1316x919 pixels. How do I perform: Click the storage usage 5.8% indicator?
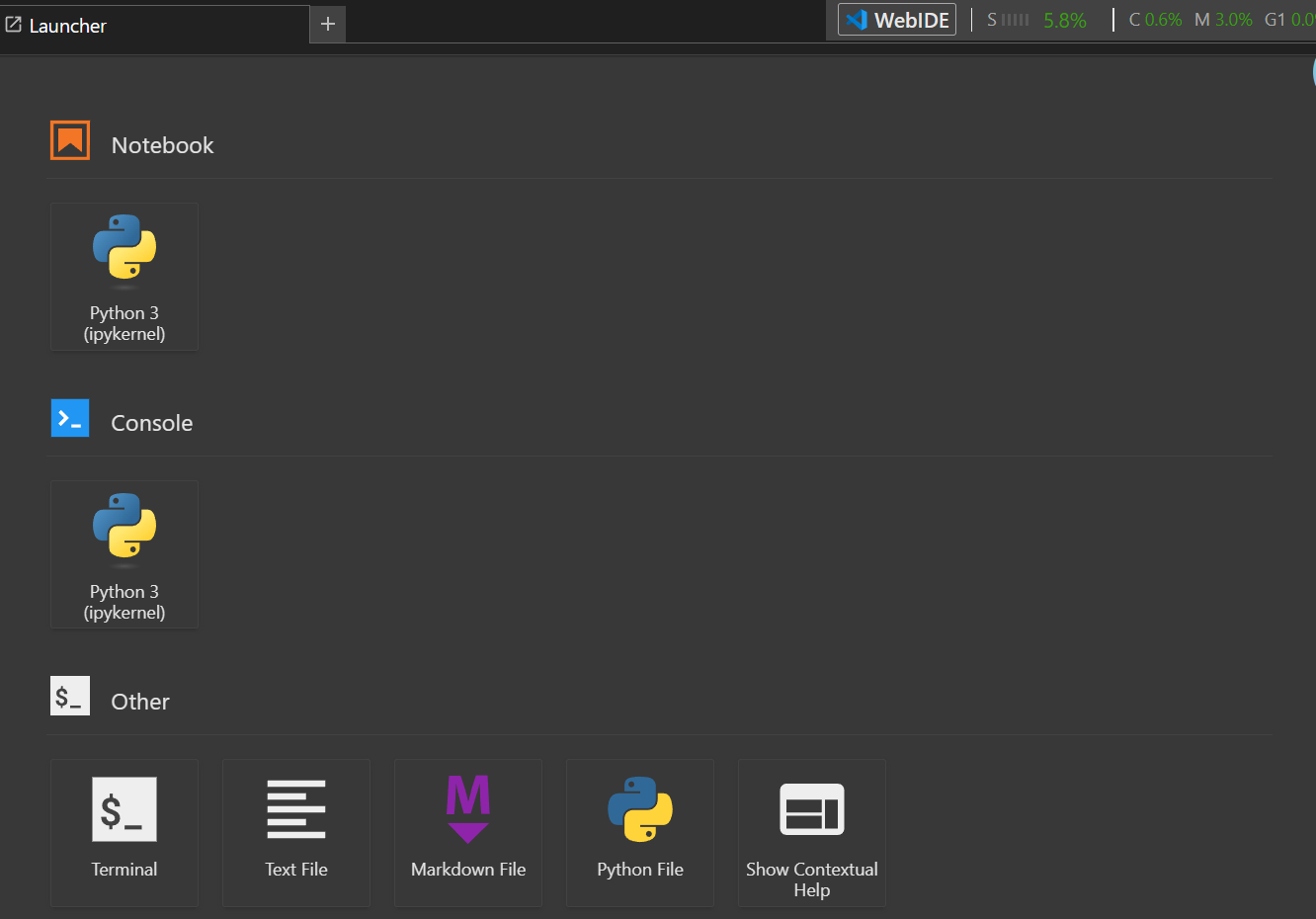click(x=1065, y=20)
